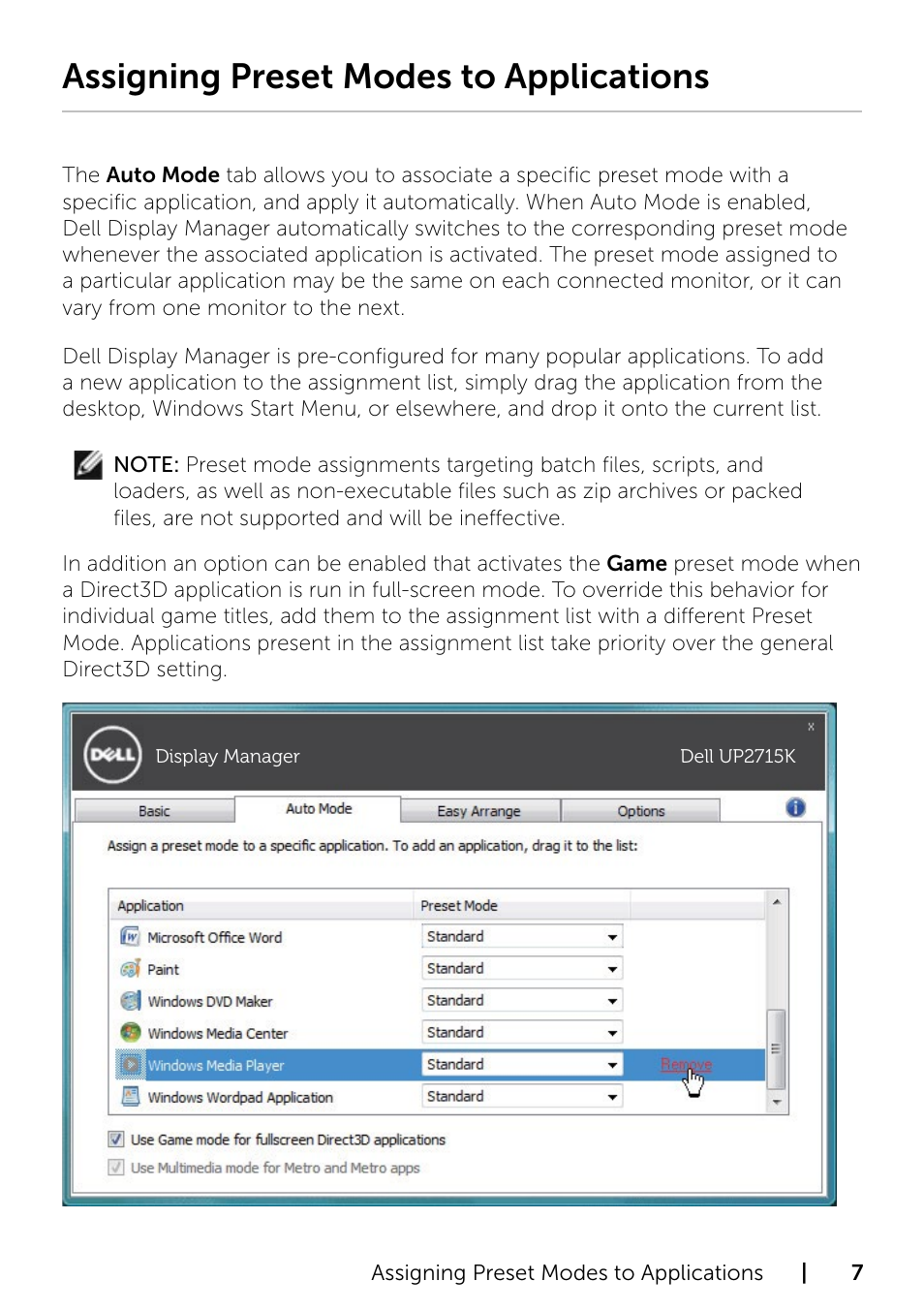Open preset dropdown for Microsoft Office Word
The height and width of the screenshot is (1312, 924).
pos(522,937)
